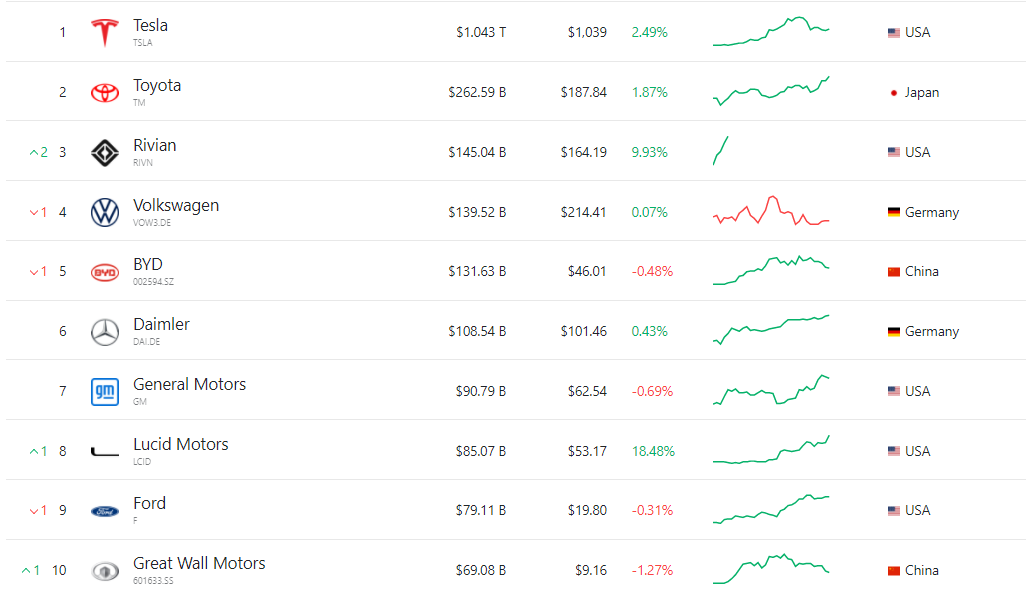Click the Japan flag country label

point(914,93)
